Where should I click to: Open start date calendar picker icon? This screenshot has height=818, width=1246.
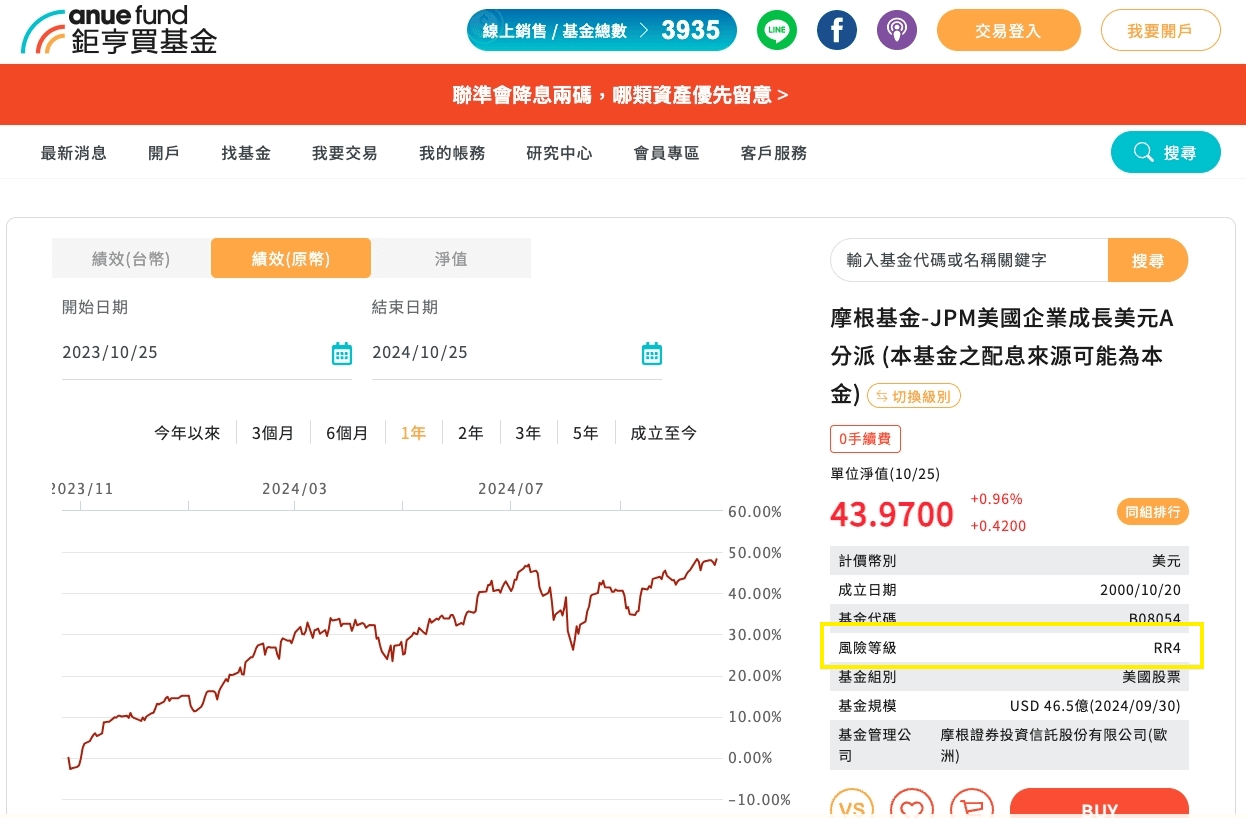342,353
